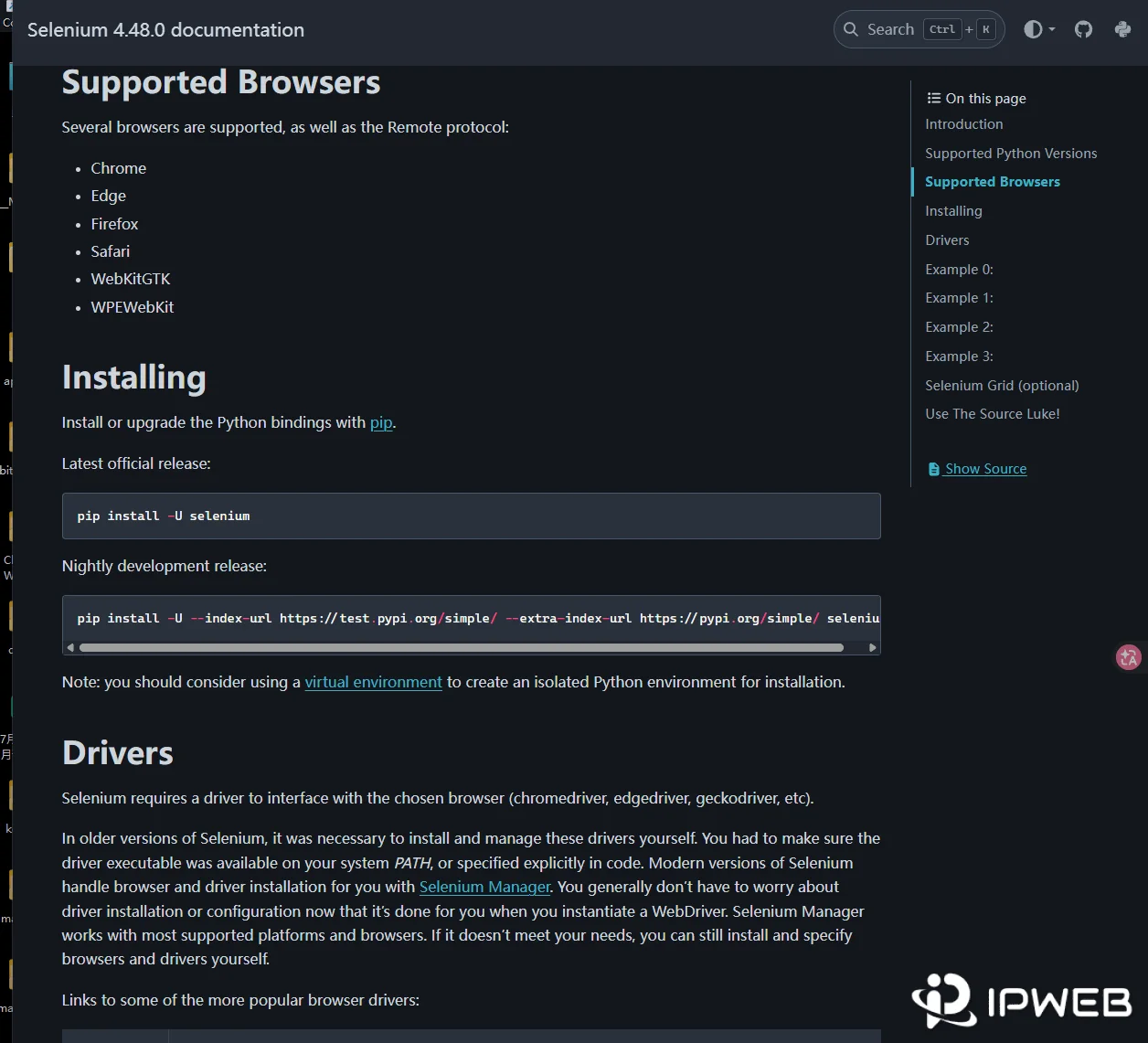The height and width of the screenshot is (1043, 1148).
Task: Go to Example 1: in outline
Action: pos(959,298)
